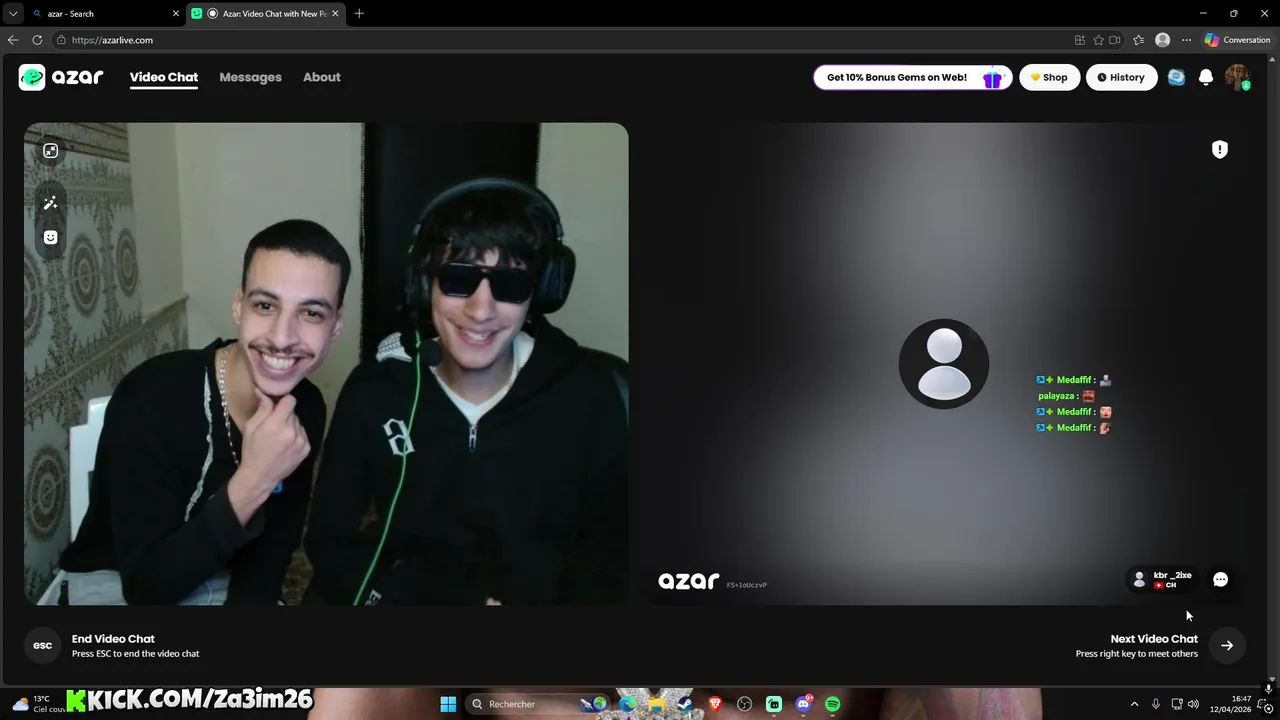Open the chat bubble in partner video
The height and width of the screenshot is (720, 1280).
coord(1220,579)
